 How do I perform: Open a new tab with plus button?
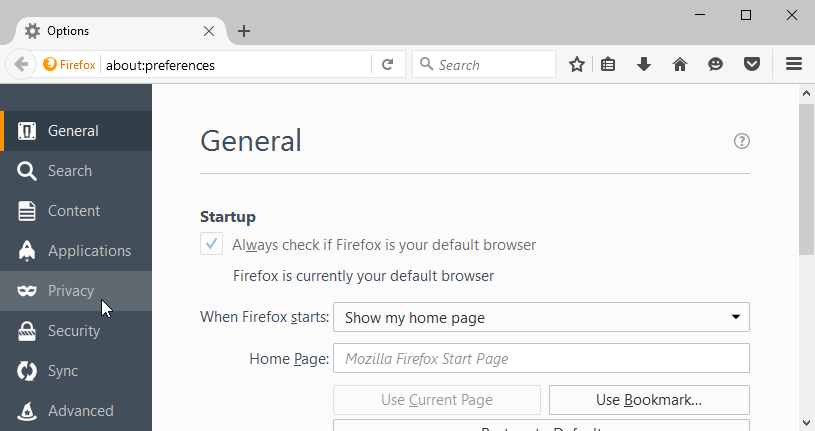coord(244,31)
